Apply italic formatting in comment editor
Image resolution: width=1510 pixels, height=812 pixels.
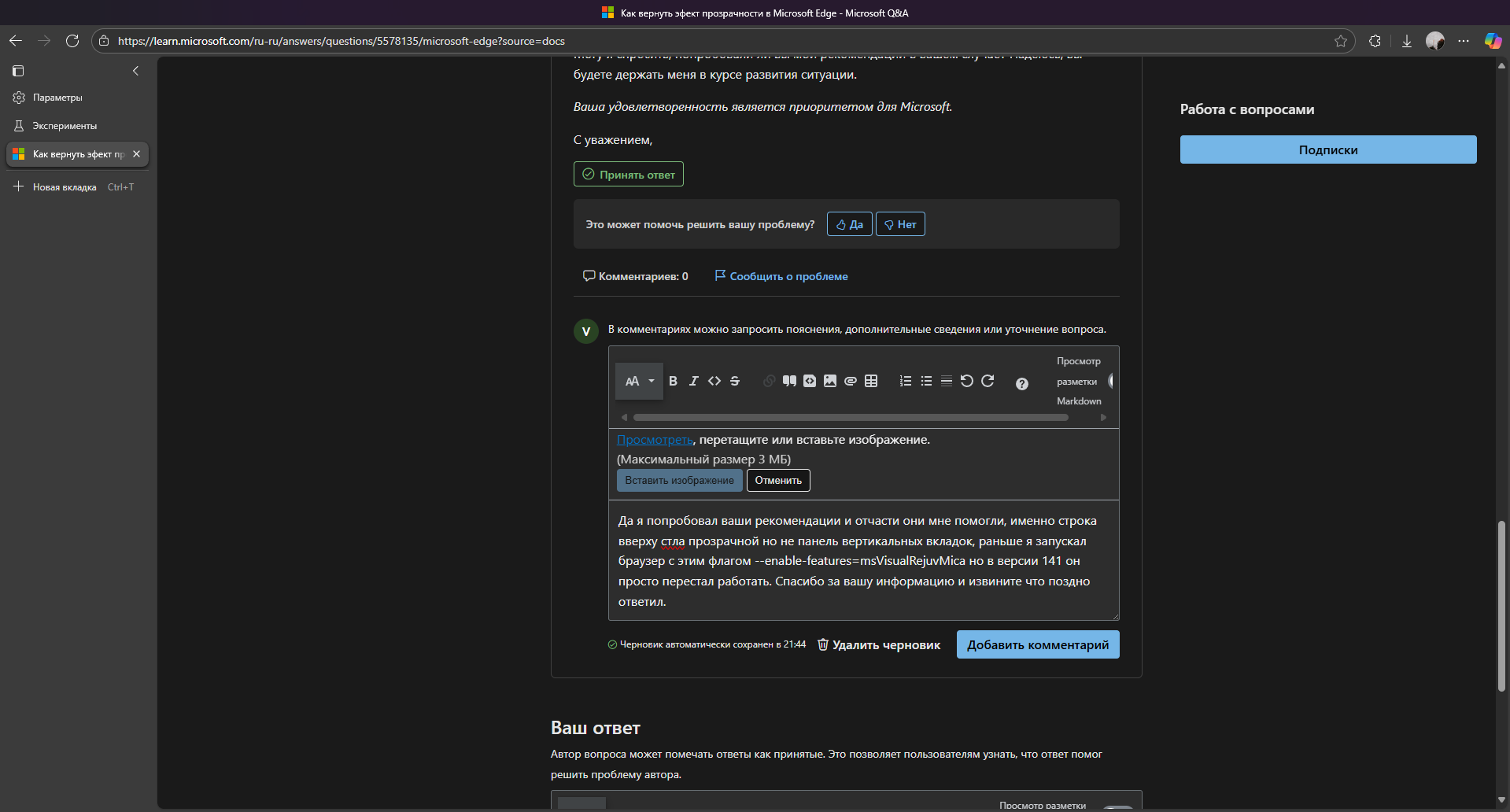[693, 382]
